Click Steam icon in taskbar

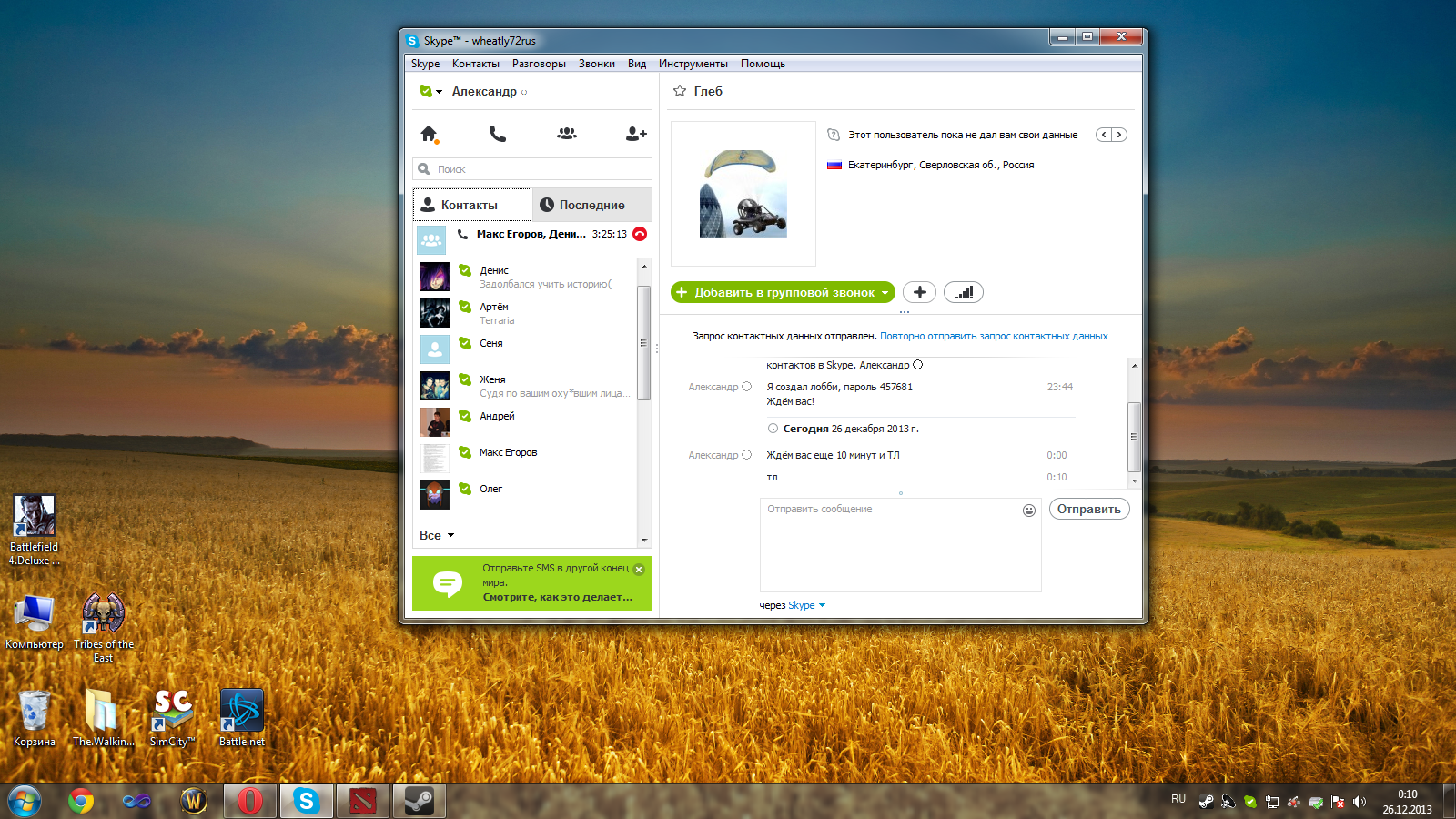click(x=419, y=801)
